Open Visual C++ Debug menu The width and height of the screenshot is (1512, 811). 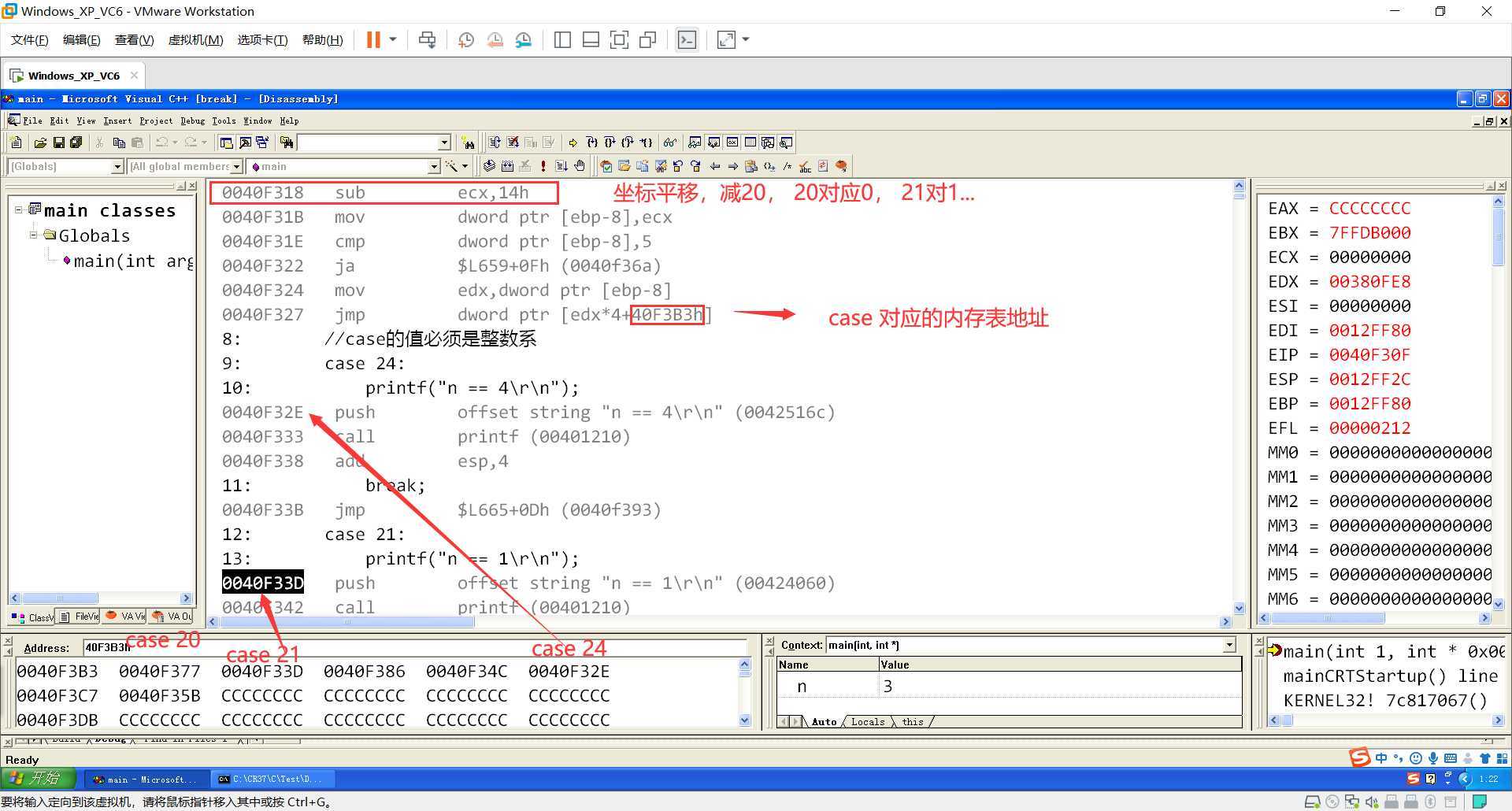tap(192, 120)
